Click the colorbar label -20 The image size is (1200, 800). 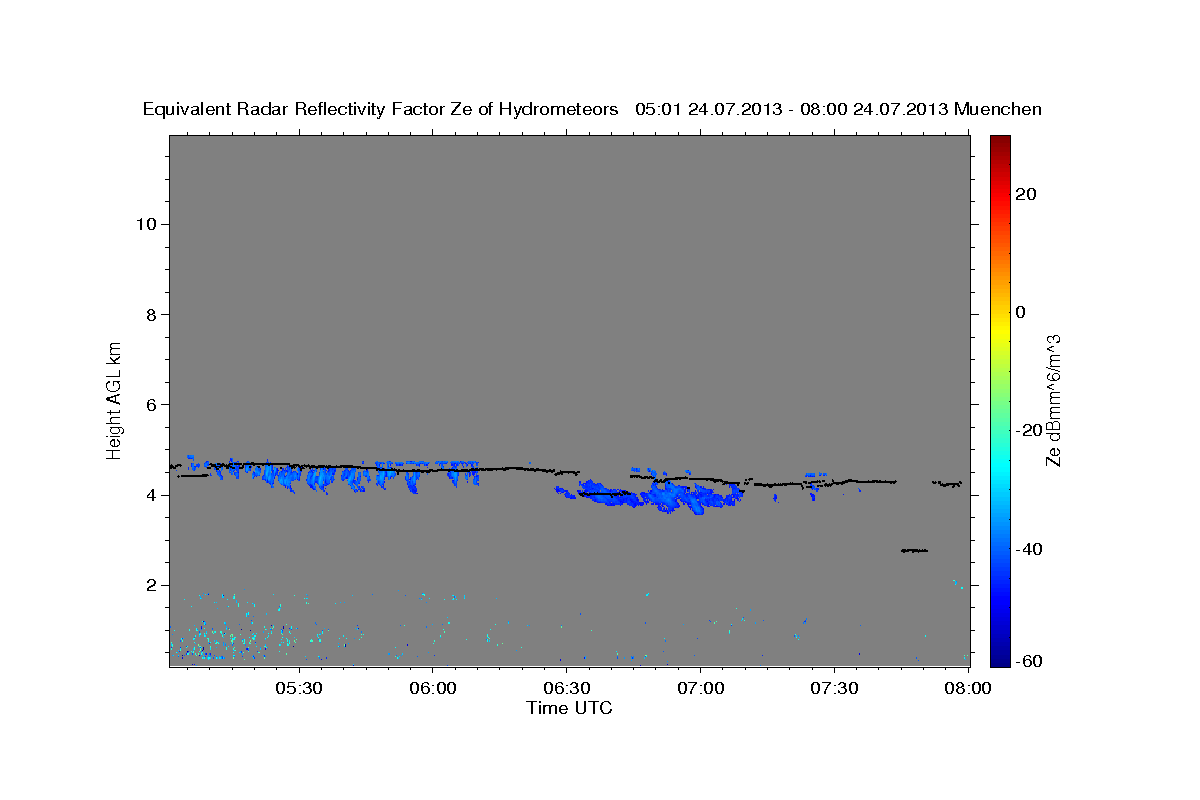coord(1028,430)
